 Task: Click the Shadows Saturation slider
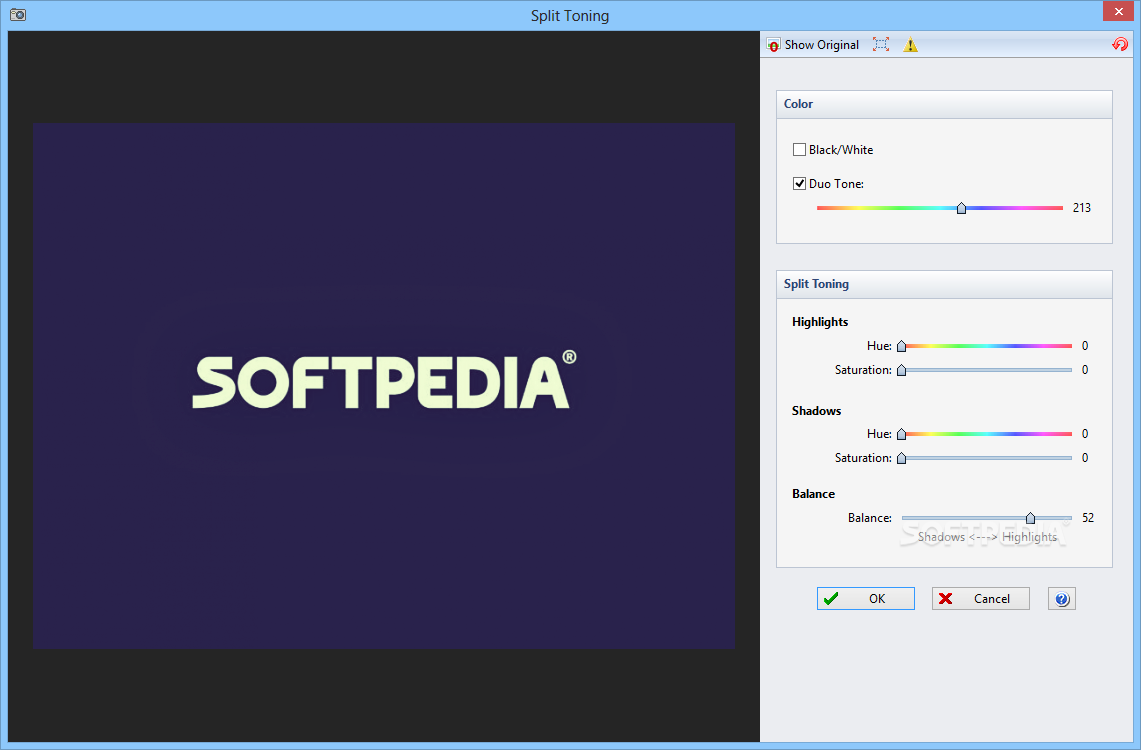986,458
